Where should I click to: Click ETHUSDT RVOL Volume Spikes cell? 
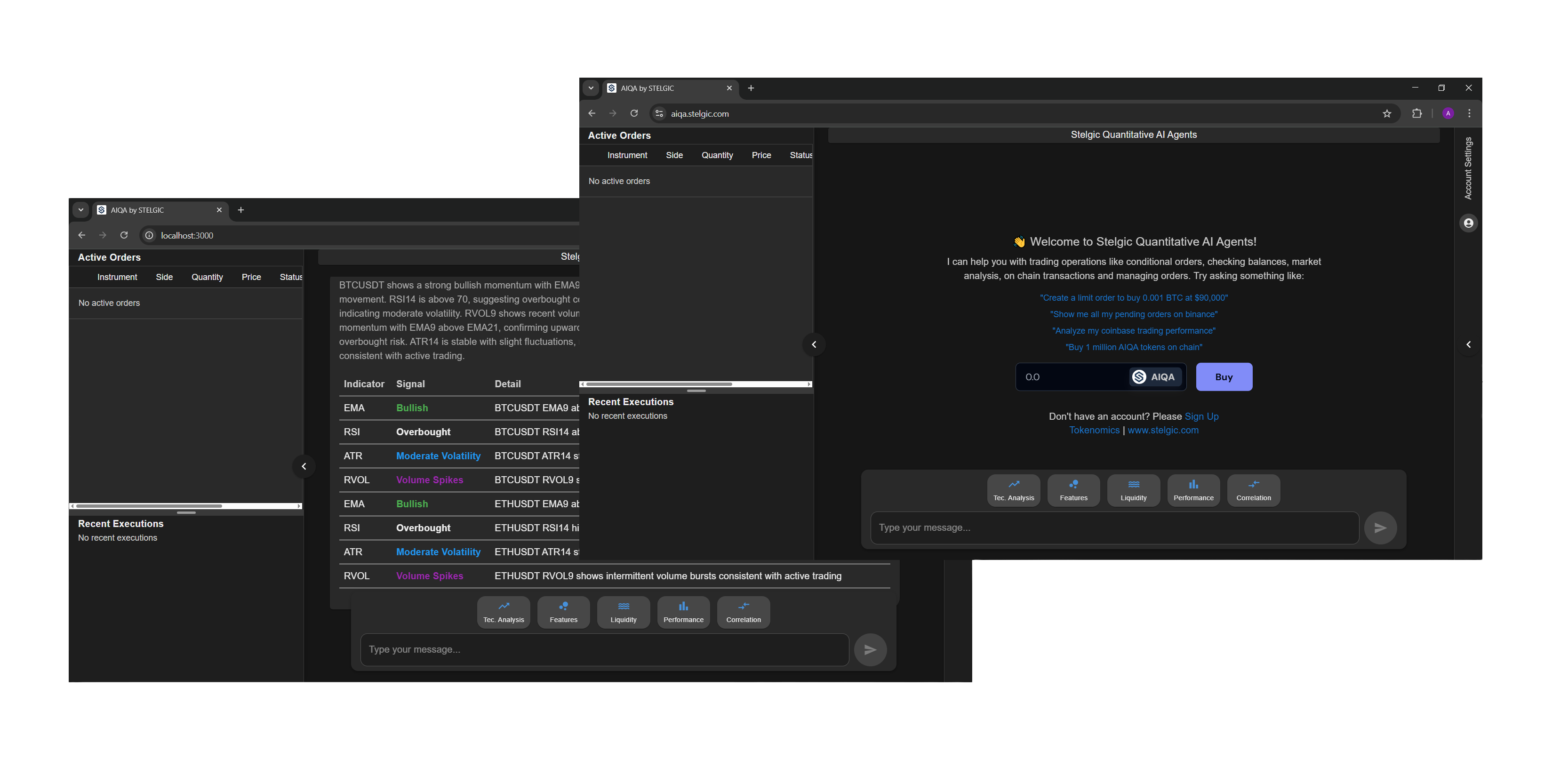click(430, 576)
